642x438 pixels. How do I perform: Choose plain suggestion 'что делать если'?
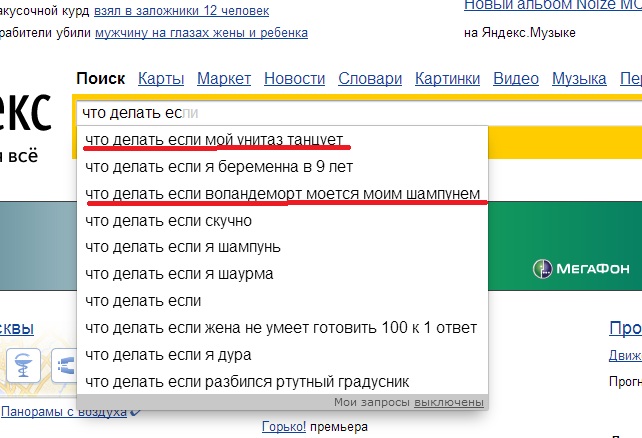(283, 301)
